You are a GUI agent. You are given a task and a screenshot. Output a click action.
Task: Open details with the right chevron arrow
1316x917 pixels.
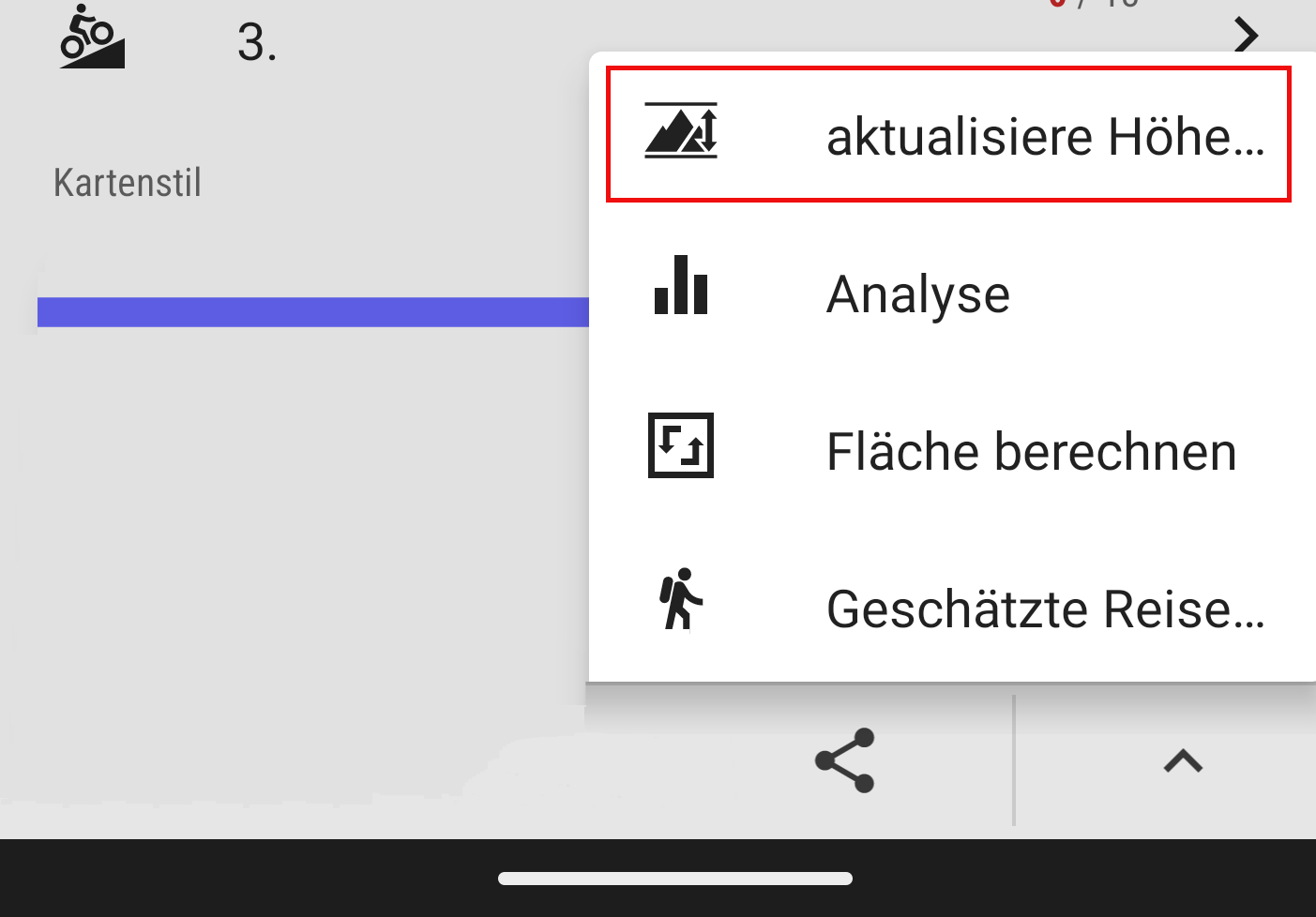1246,36
